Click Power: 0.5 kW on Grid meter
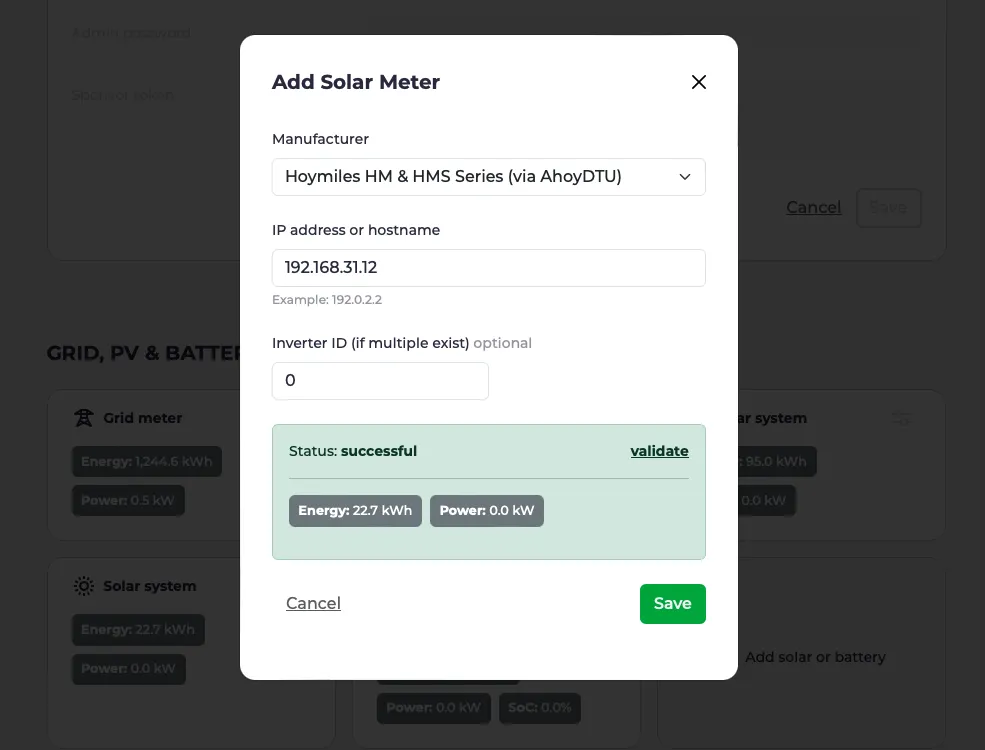 (x=128, y=501)
